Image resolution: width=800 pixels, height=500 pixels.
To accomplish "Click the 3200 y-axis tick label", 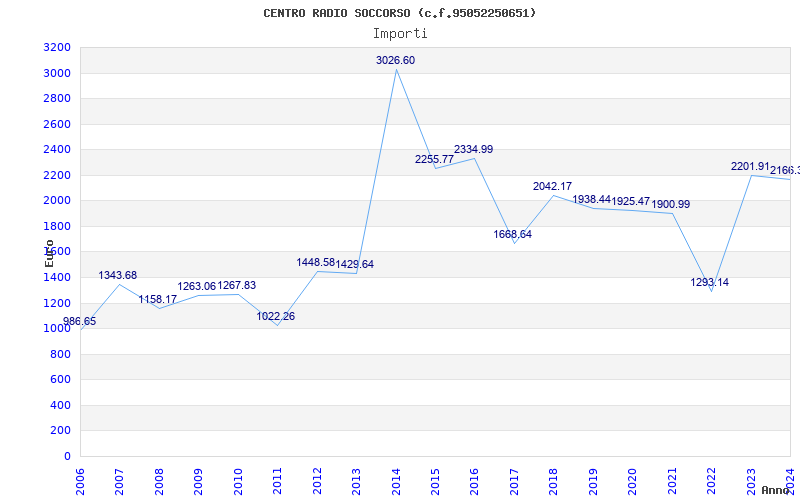I will 57,48.
